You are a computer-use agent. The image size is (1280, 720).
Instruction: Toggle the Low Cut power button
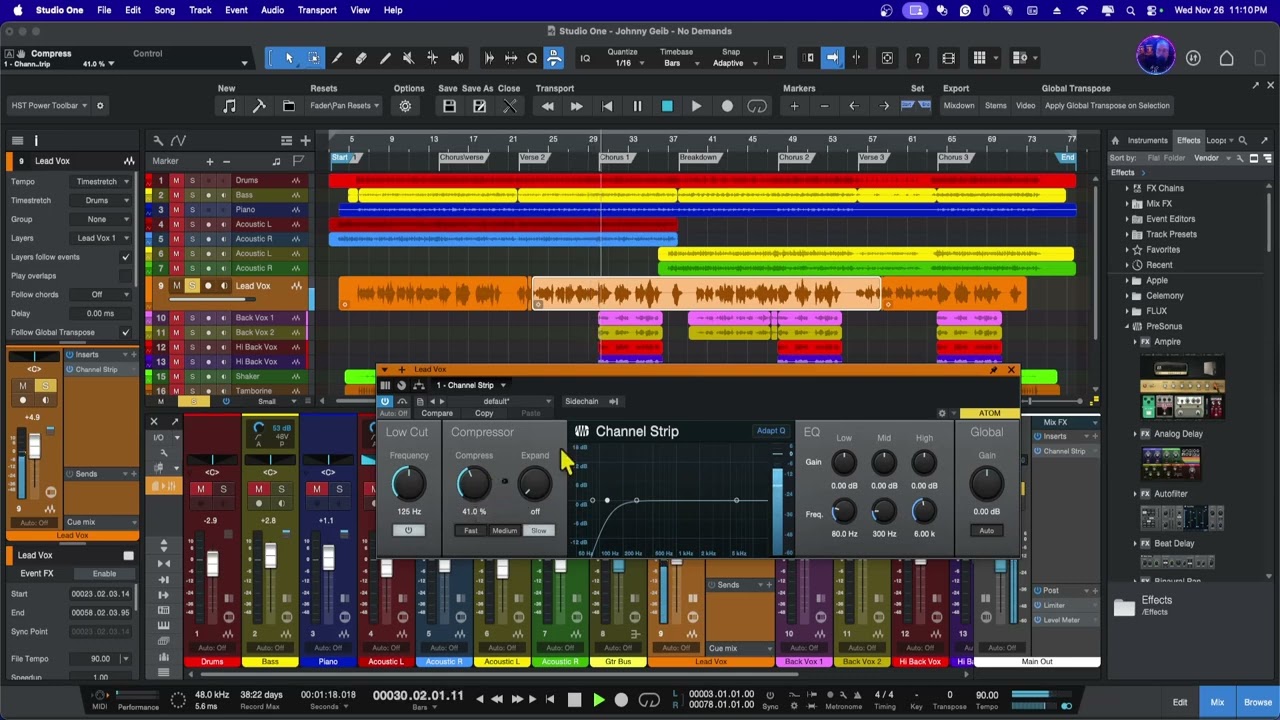point(408,530)
